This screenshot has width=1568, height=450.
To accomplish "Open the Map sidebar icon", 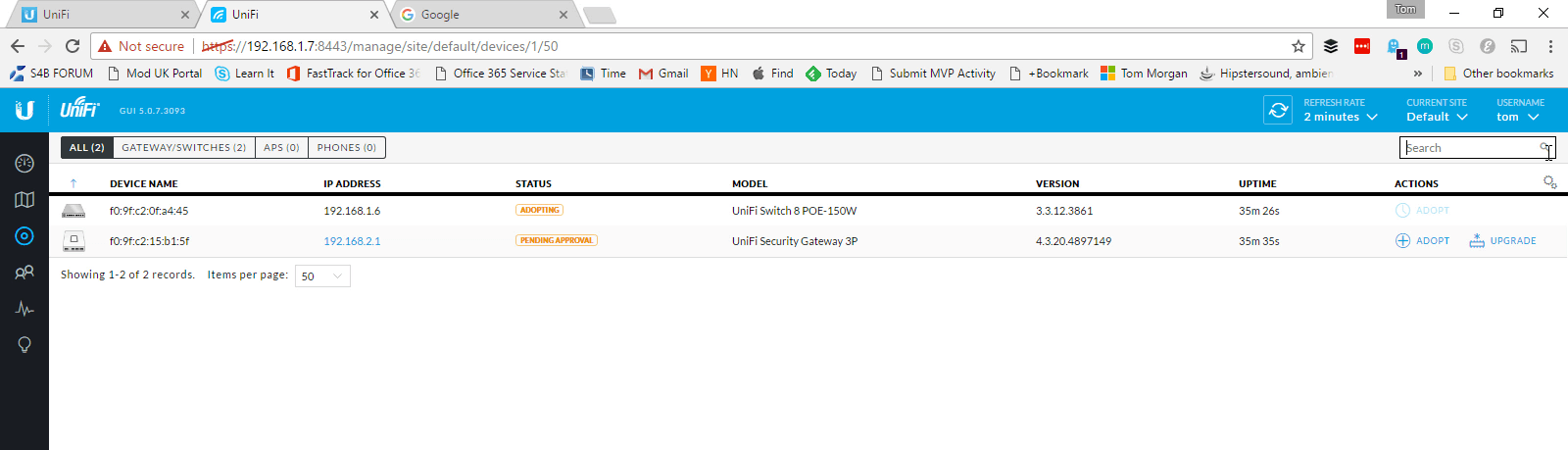I will [x=24, y=200].
